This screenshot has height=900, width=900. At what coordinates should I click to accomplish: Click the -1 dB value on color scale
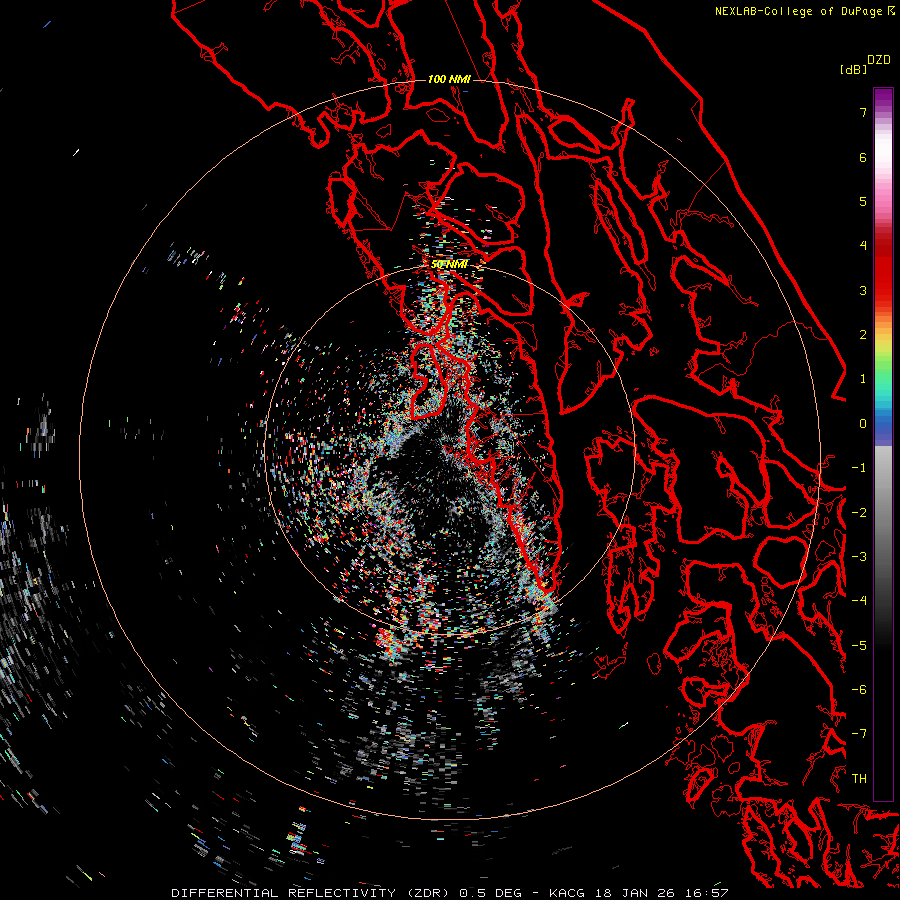[x=859, y=468]
